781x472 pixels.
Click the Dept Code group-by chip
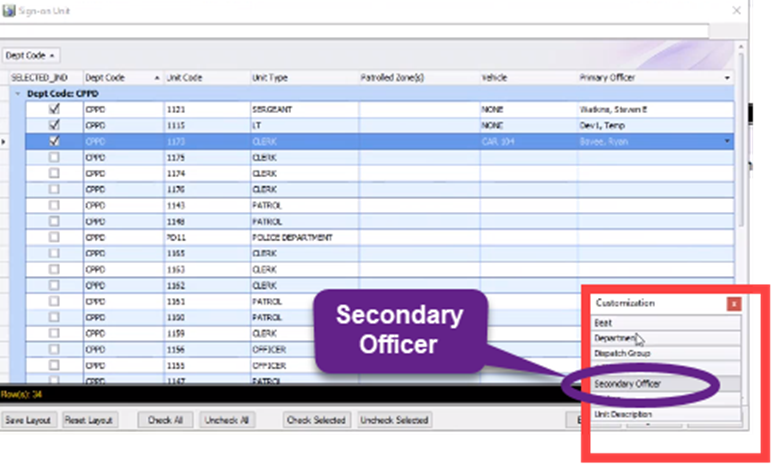(30, 54)
